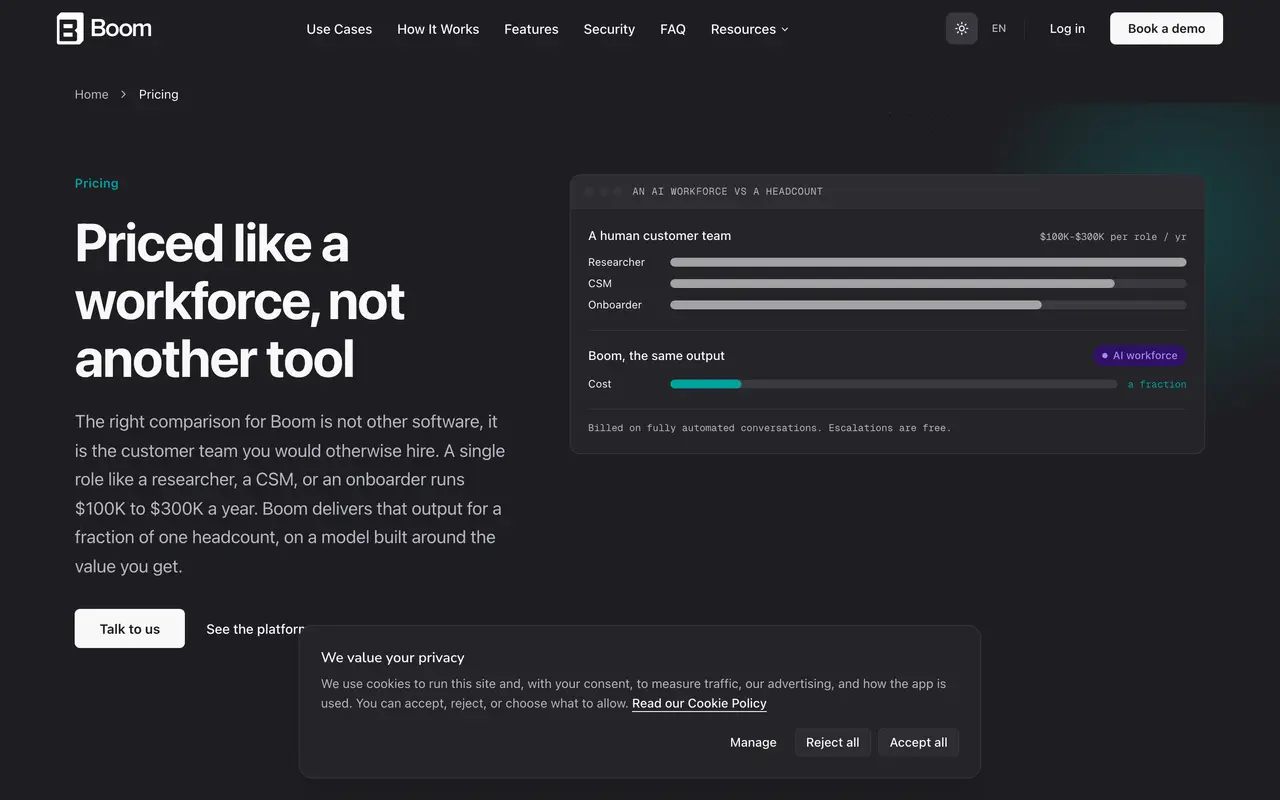Click the teal Boom Cost bar
This screenshot has height=800, width=1280.
click(705, 384)
